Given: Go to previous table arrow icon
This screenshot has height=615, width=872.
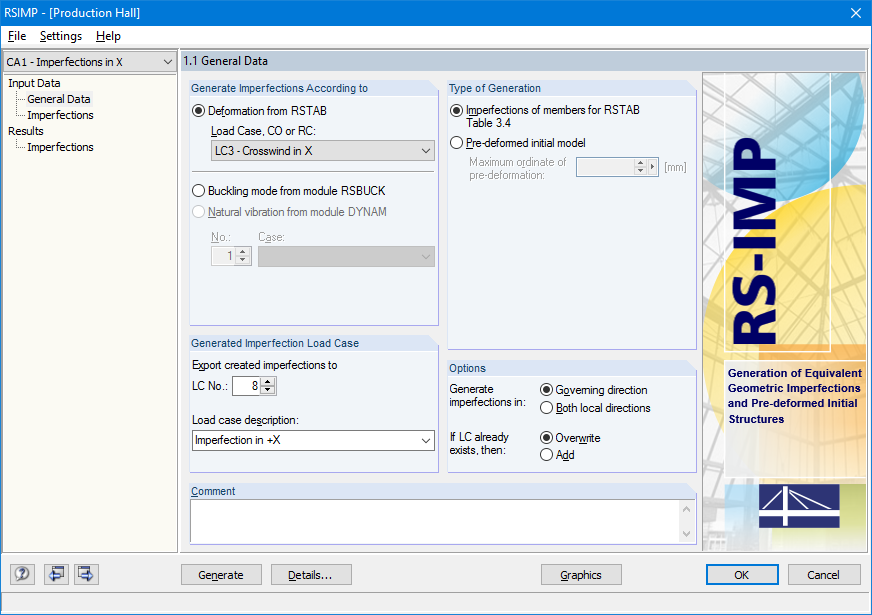Looking at the screenshot, I should click(56, 574).
